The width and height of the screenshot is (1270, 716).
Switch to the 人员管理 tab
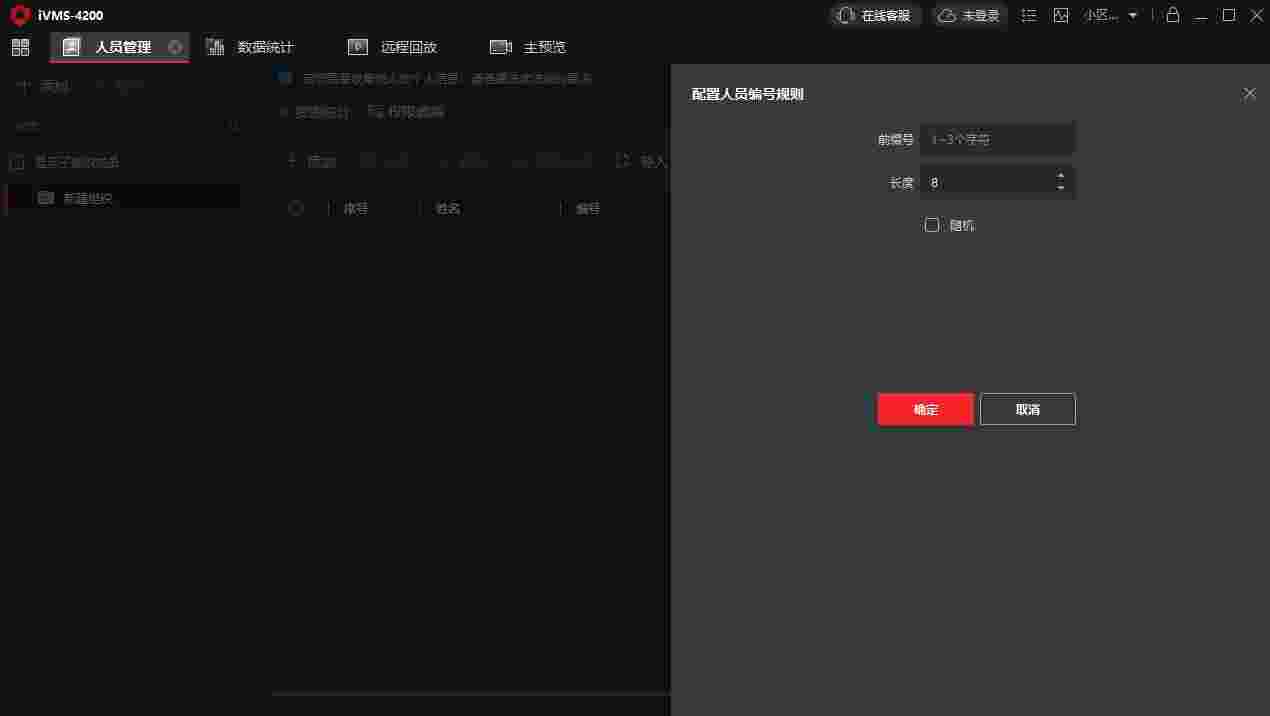(x=119, y=47)
